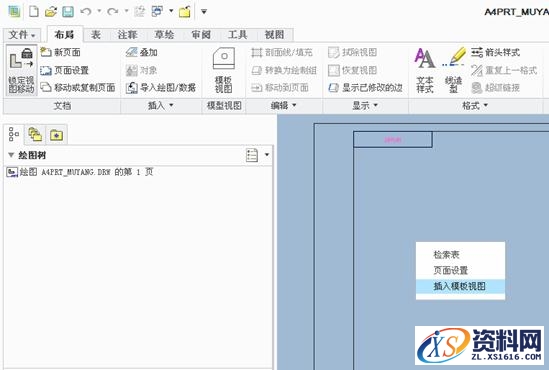Click the Undo arrow icon
549x370 pixels.
(x=86, y=12)
